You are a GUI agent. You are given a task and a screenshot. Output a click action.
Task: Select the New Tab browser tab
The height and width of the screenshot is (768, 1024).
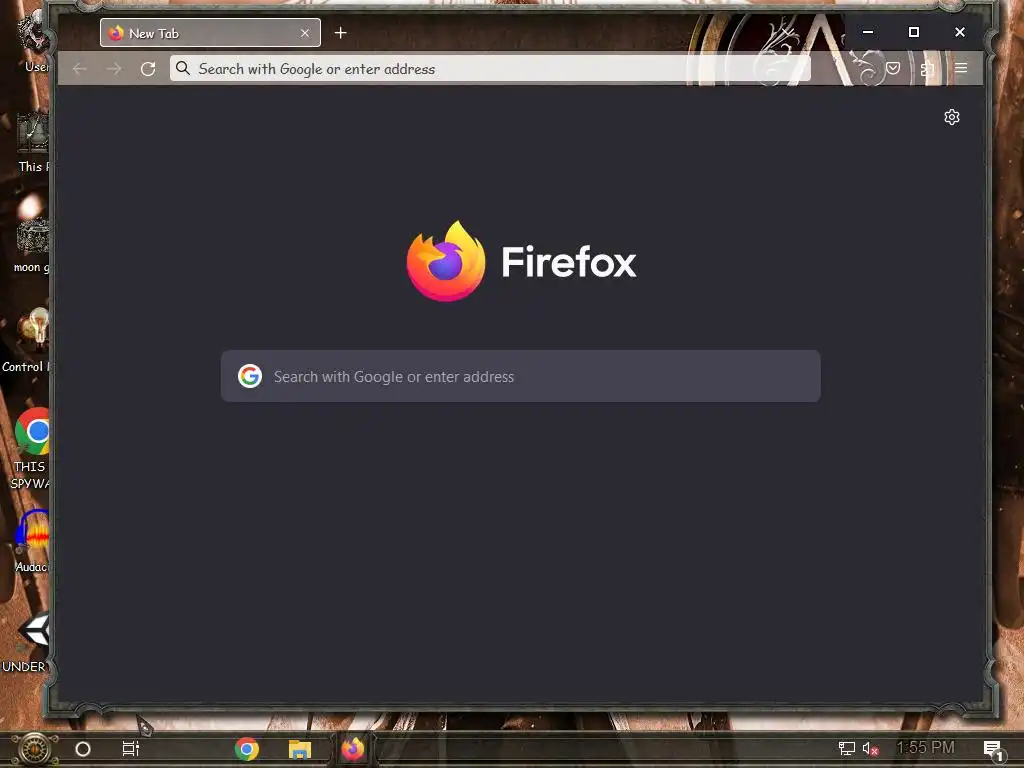click(x=210, y=33)
